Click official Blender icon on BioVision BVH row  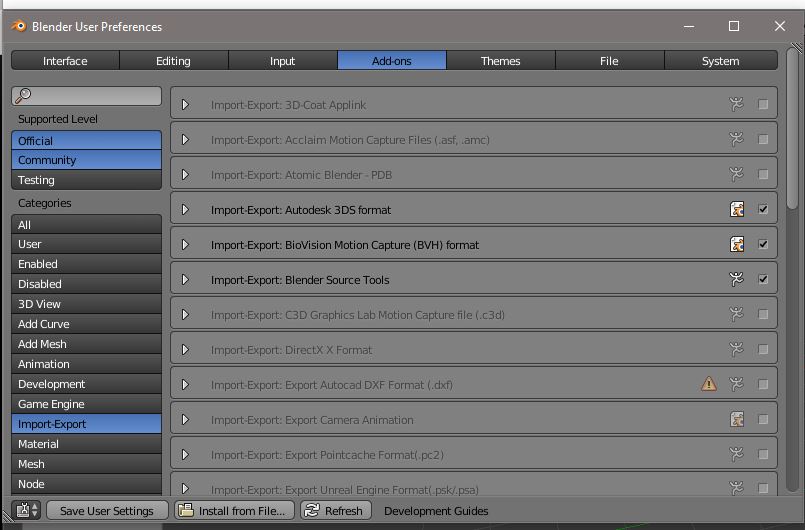[x=737, y=244]
